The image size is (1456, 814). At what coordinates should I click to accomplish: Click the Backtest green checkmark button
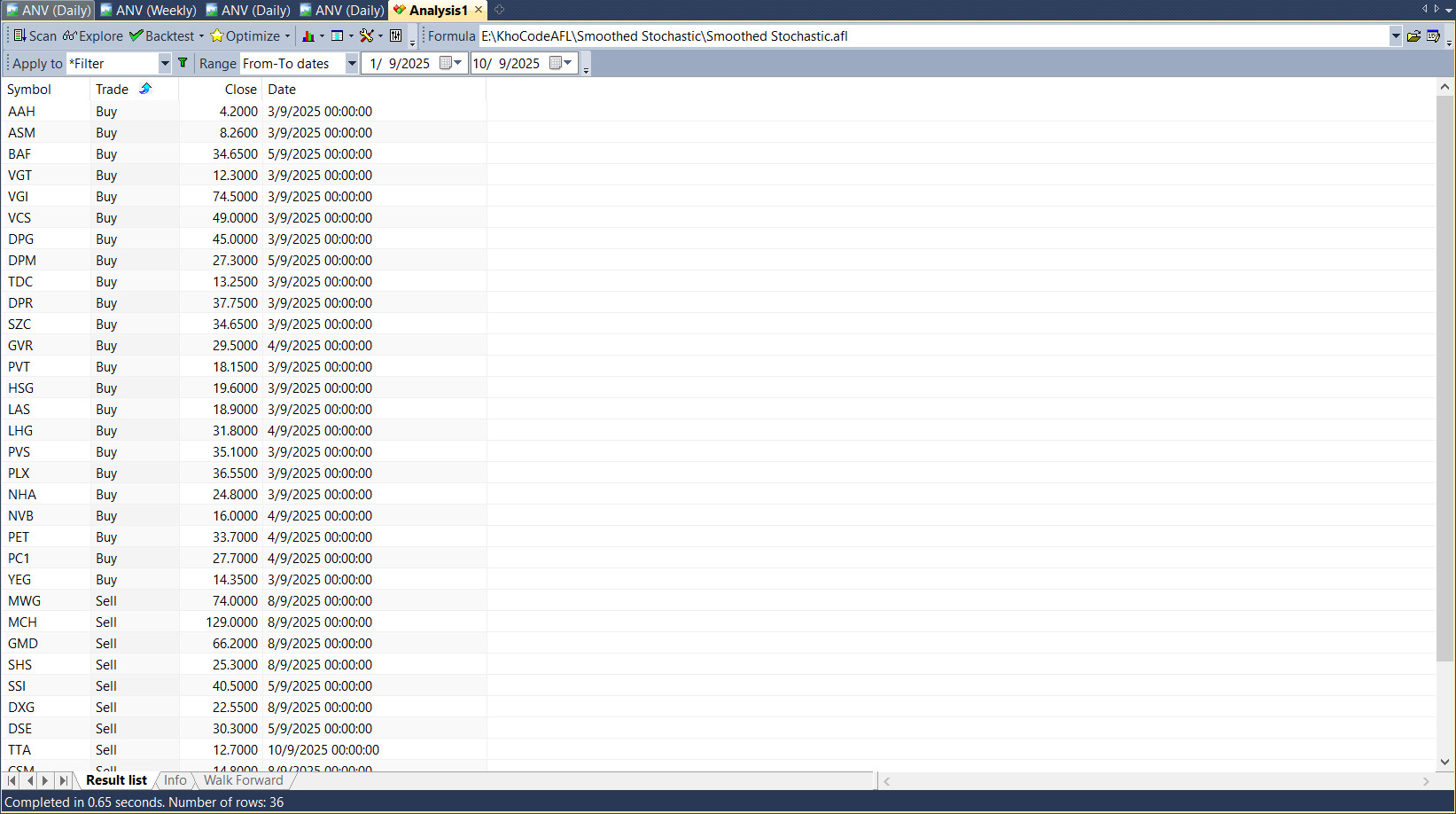[161, 36]
